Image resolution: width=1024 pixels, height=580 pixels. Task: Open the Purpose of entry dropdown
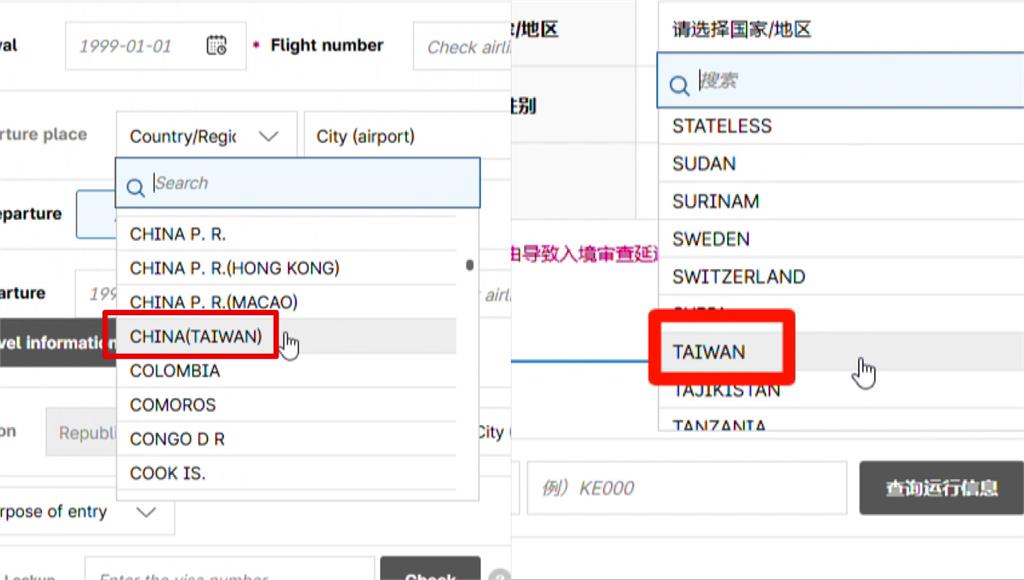click(146, 512)
